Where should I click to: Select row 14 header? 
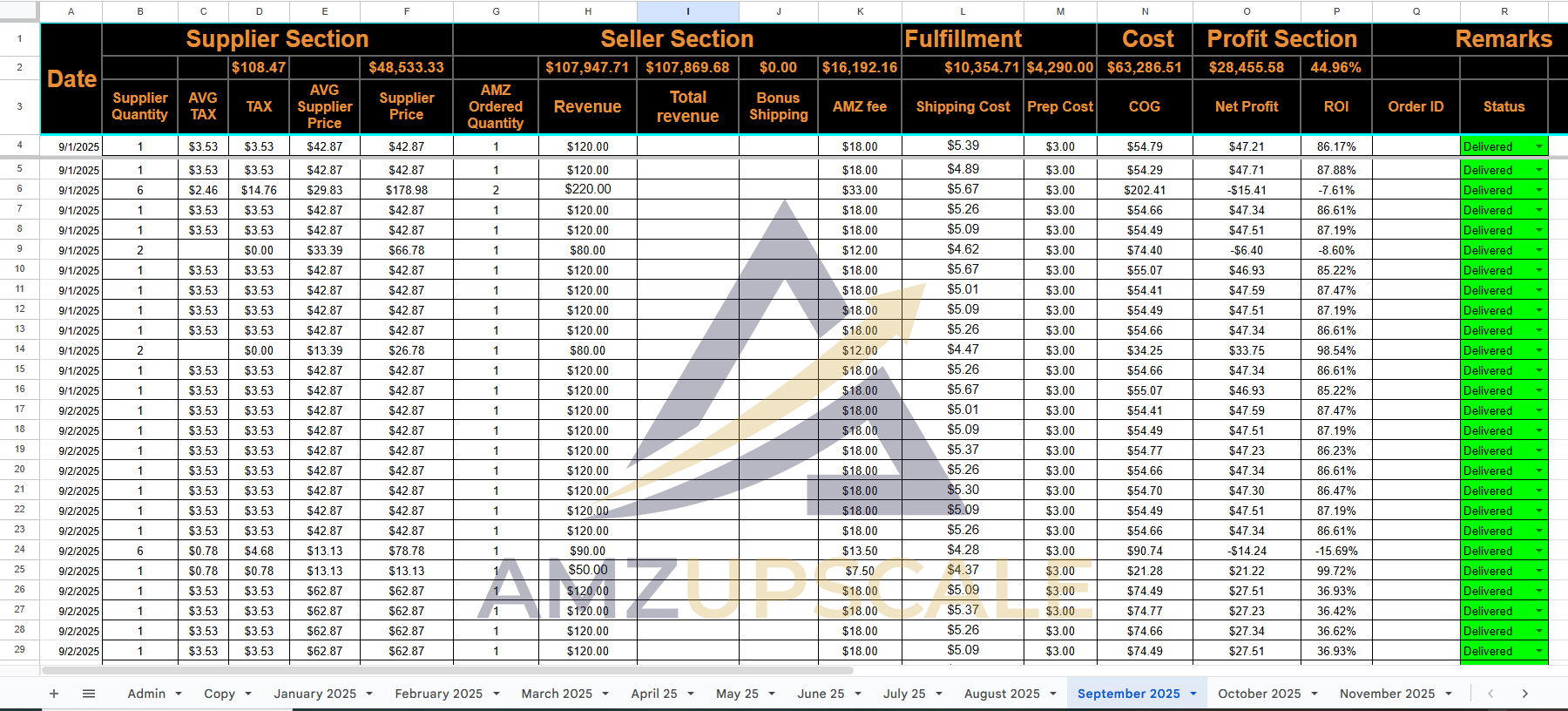coord(20,349)
